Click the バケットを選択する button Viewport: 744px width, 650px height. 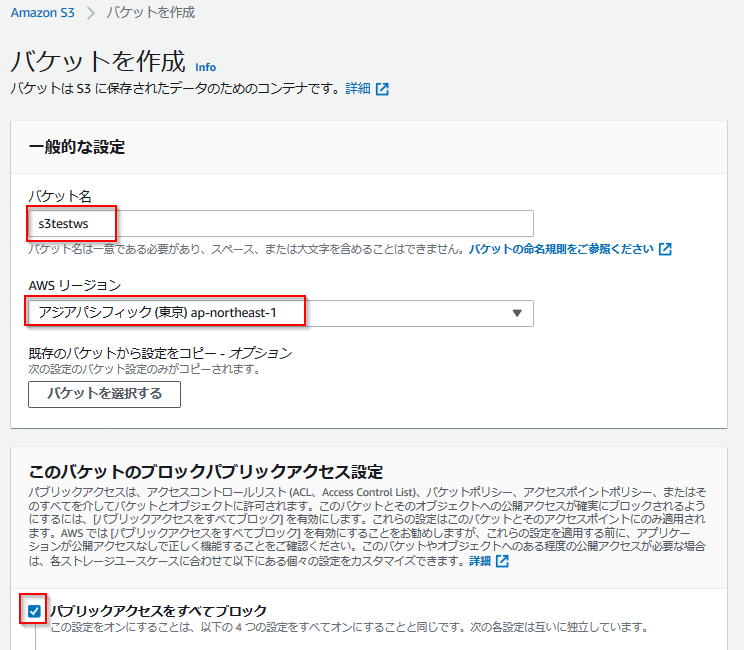104,394
